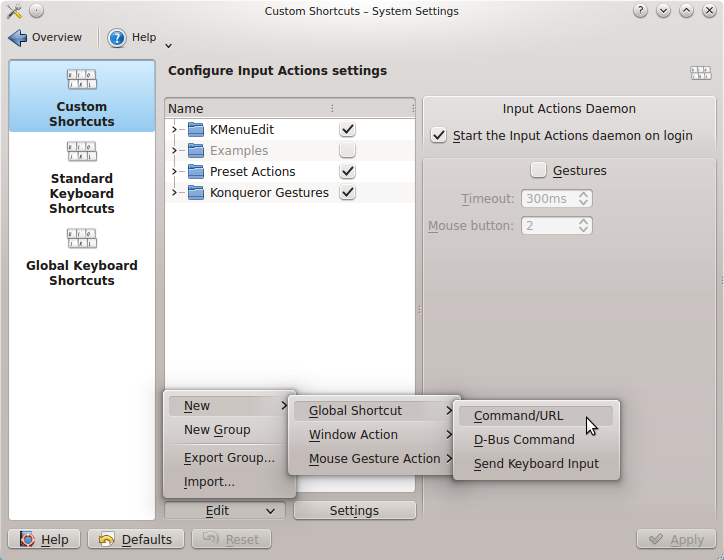Toggle the Examples group checkbox
The height and width of the screenshot is (560, 724).
coord(347,151)
